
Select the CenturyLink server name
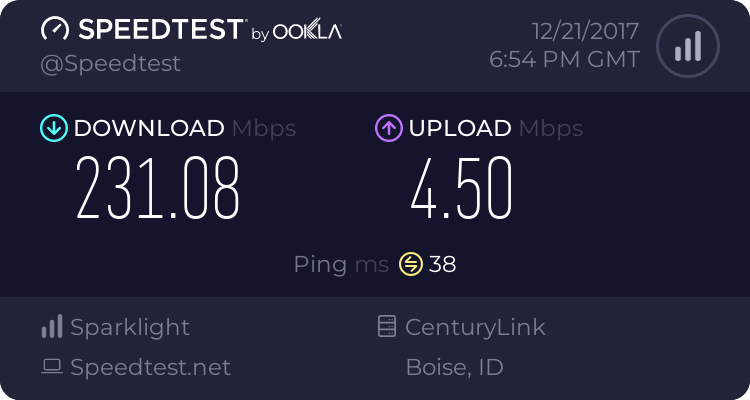[475, 327]
